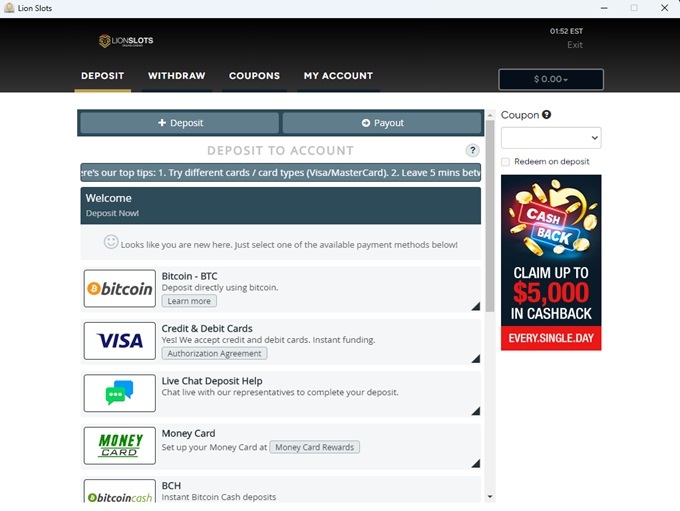Click the Lion Slots logo
The image size is (680, 511).
point(126,41)
